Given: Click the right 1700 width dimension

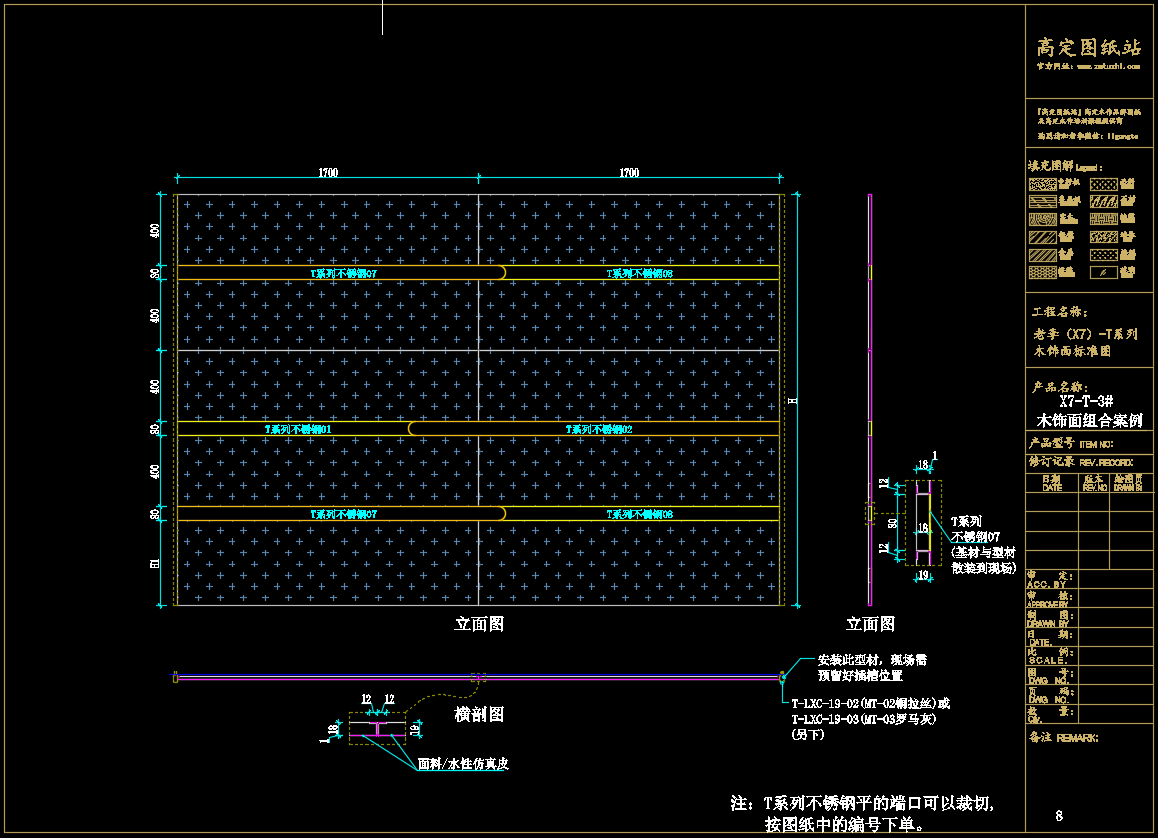Looking at the screenshot, I should (628, 173).
